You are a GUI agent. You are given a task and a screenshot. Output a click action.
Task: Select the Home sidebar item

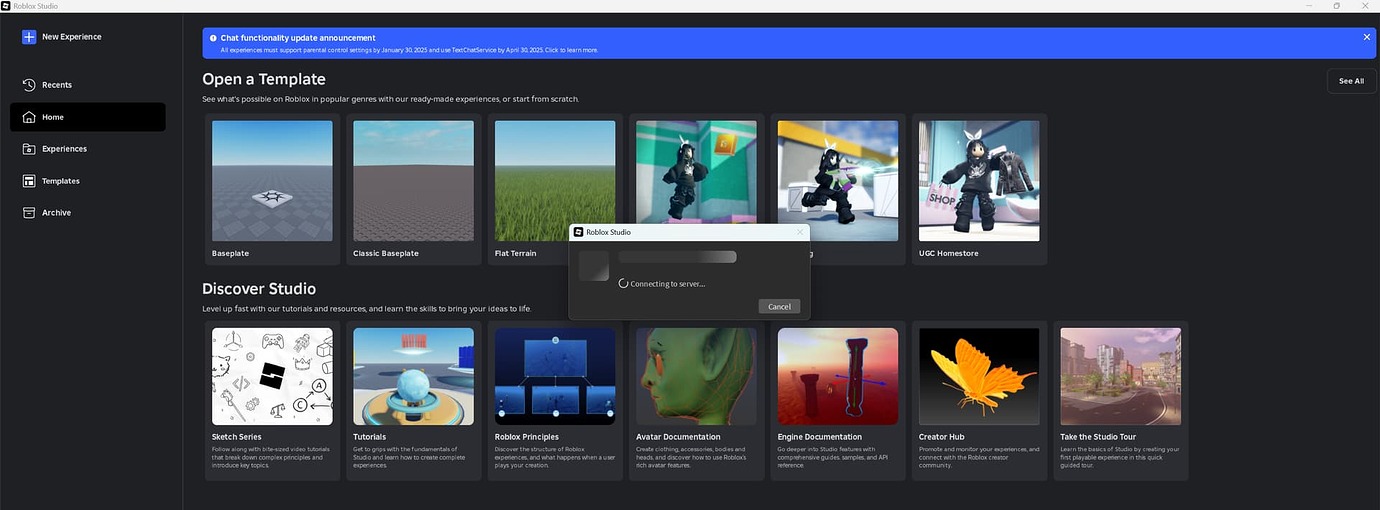click(x=88, y=117)
